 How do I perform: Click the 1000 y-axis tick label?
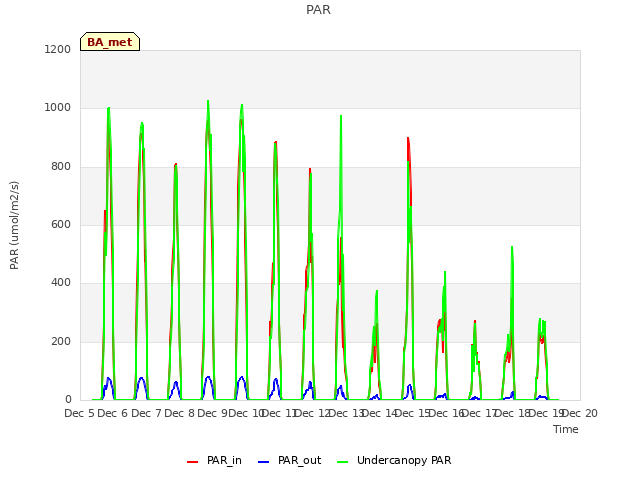tap(58, 108)
